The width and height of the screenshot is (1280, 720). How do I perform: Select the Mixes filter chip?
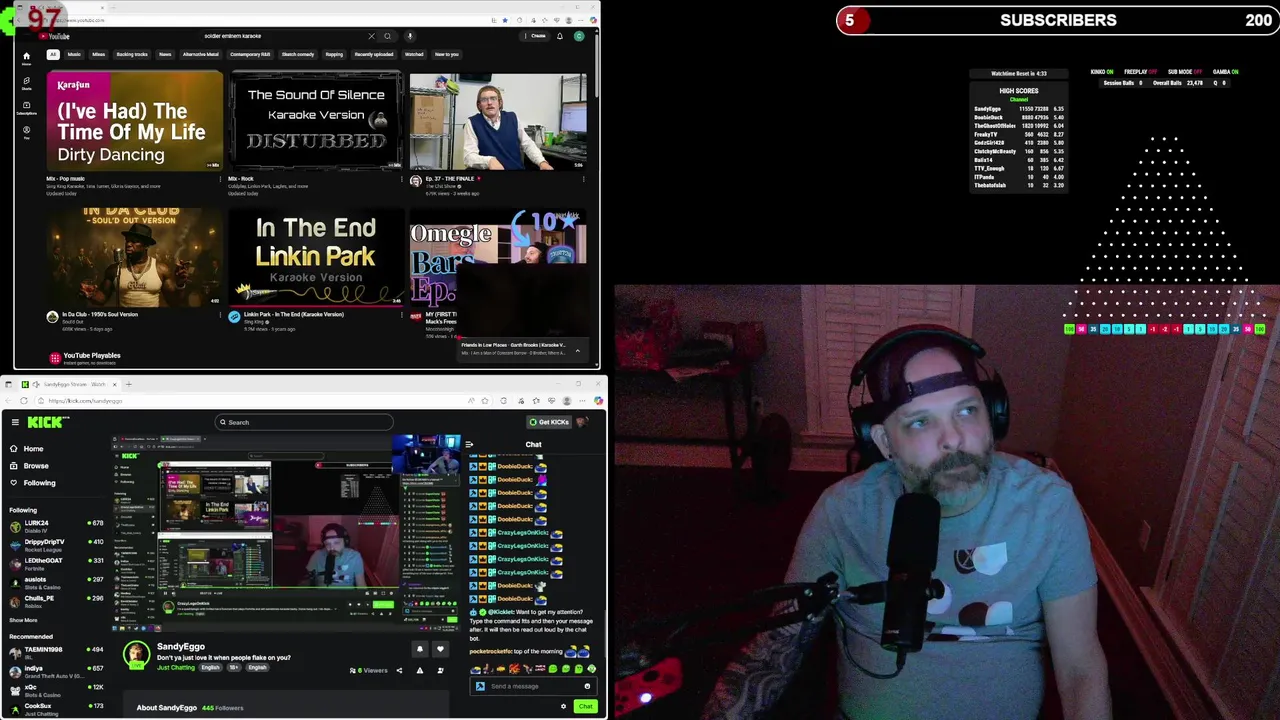pos(98,54)
